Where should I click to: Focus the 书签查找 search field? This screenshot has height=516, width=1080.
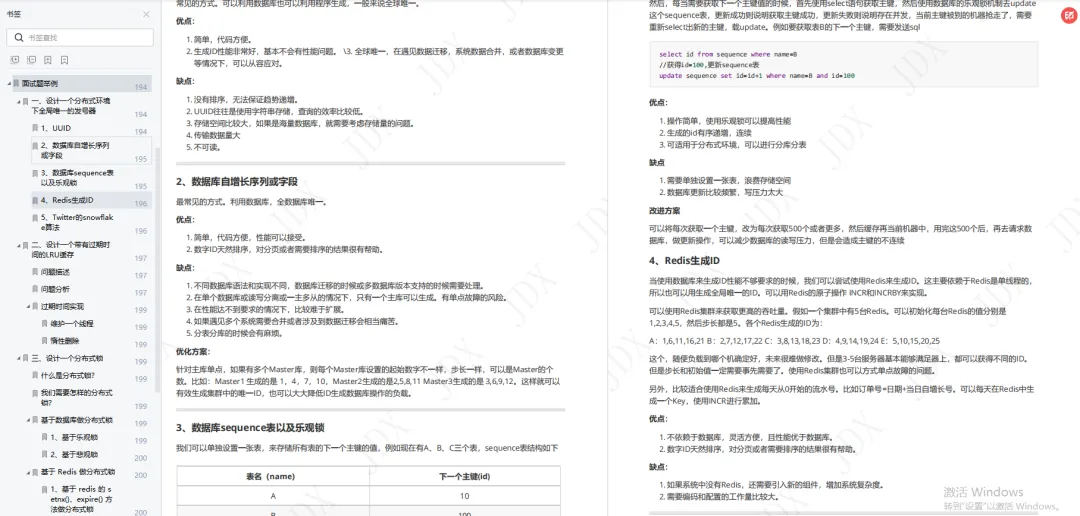pos(80,37)
